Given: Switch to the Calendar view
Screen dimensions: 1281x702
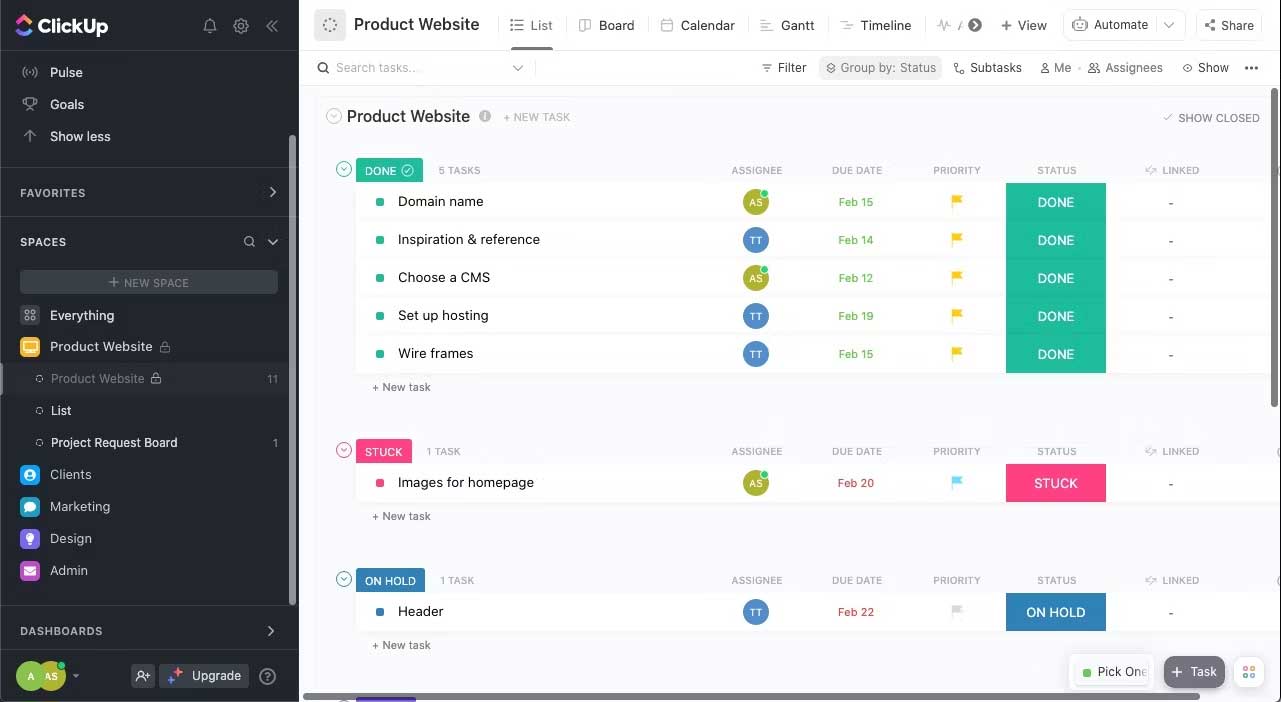Looking at the screenshot, I should click(707, 24).
